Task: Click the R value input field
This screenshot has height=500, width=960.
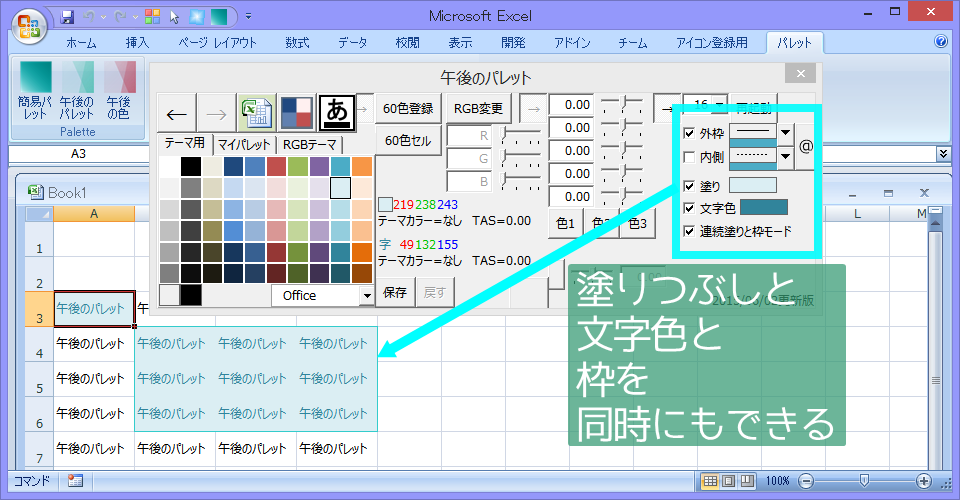Action: pyautogui.click(x=470, y=136)
